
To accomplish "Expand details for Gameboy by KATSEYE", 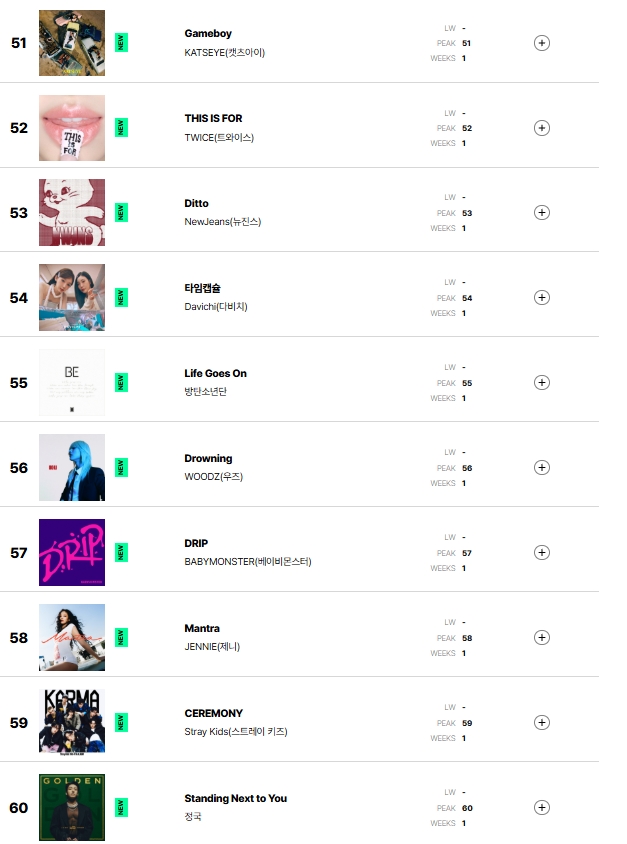I will click(541, 43).
